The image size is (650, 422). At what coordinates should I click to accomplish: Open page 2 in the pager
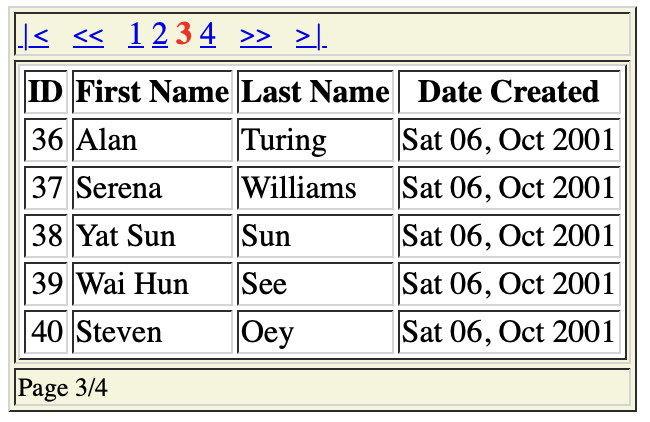point(160,34)
